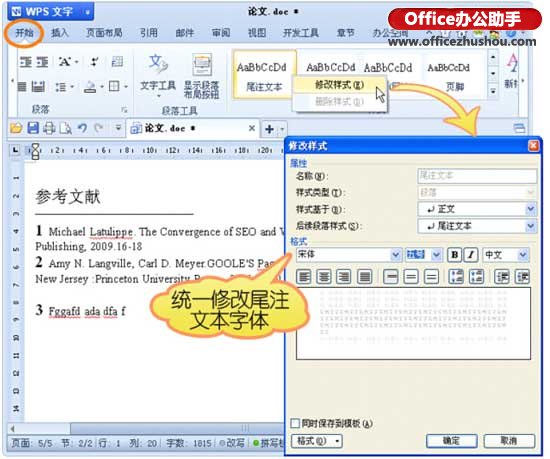Screen dimensions: 550x459
Task: Open the 中文 language dropdown
Action: coord(523,255)
